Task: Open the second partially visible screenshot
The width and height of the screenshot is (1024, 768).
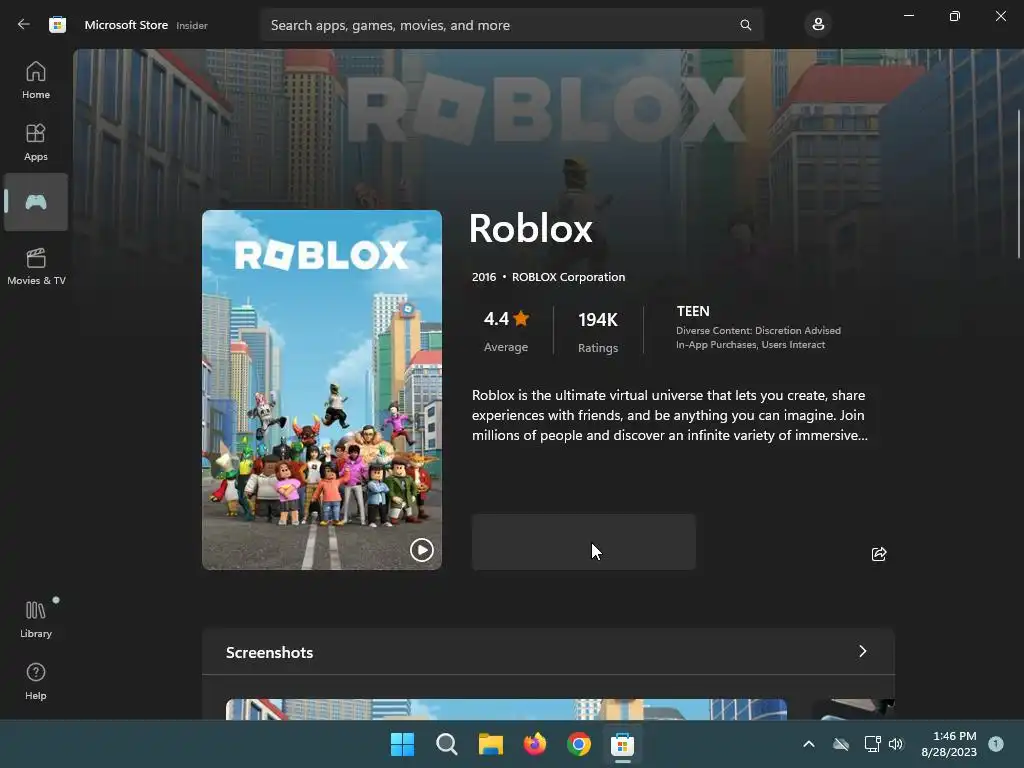Action: (853, 709)
